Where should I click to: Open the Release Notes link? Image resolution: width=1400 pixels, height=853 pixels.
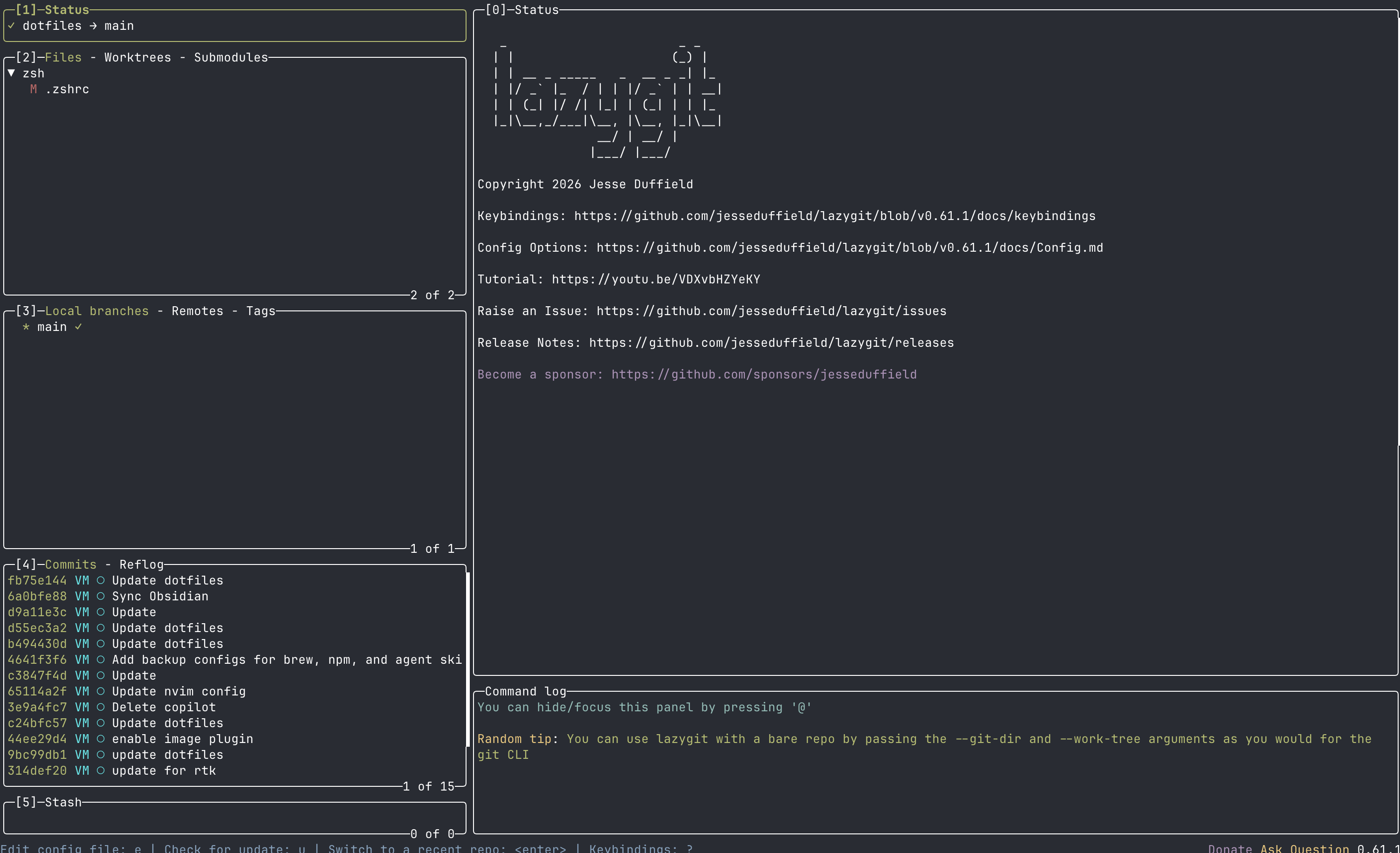pyautogui.click(x=771, y=343)
